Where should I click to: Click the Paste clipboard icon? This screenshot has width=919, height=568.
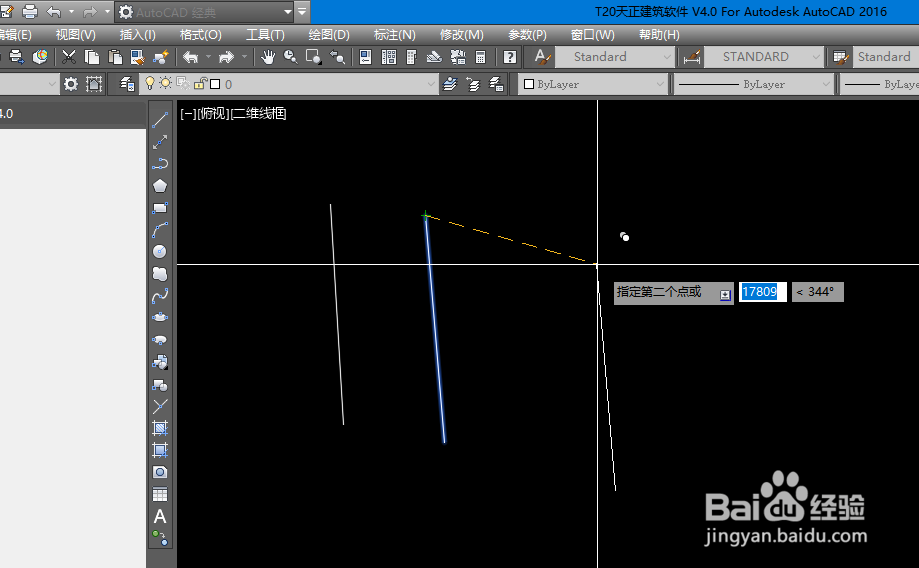tap(115, 57)
